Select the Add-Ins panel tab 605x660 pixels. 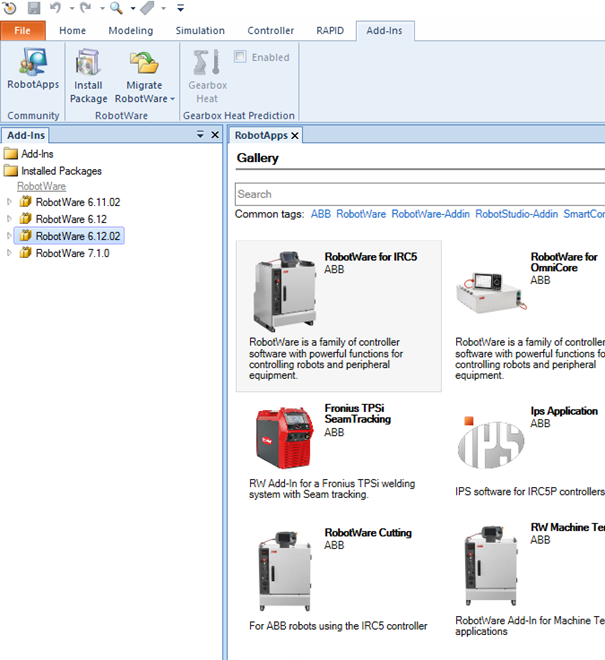tap(26, 136)
